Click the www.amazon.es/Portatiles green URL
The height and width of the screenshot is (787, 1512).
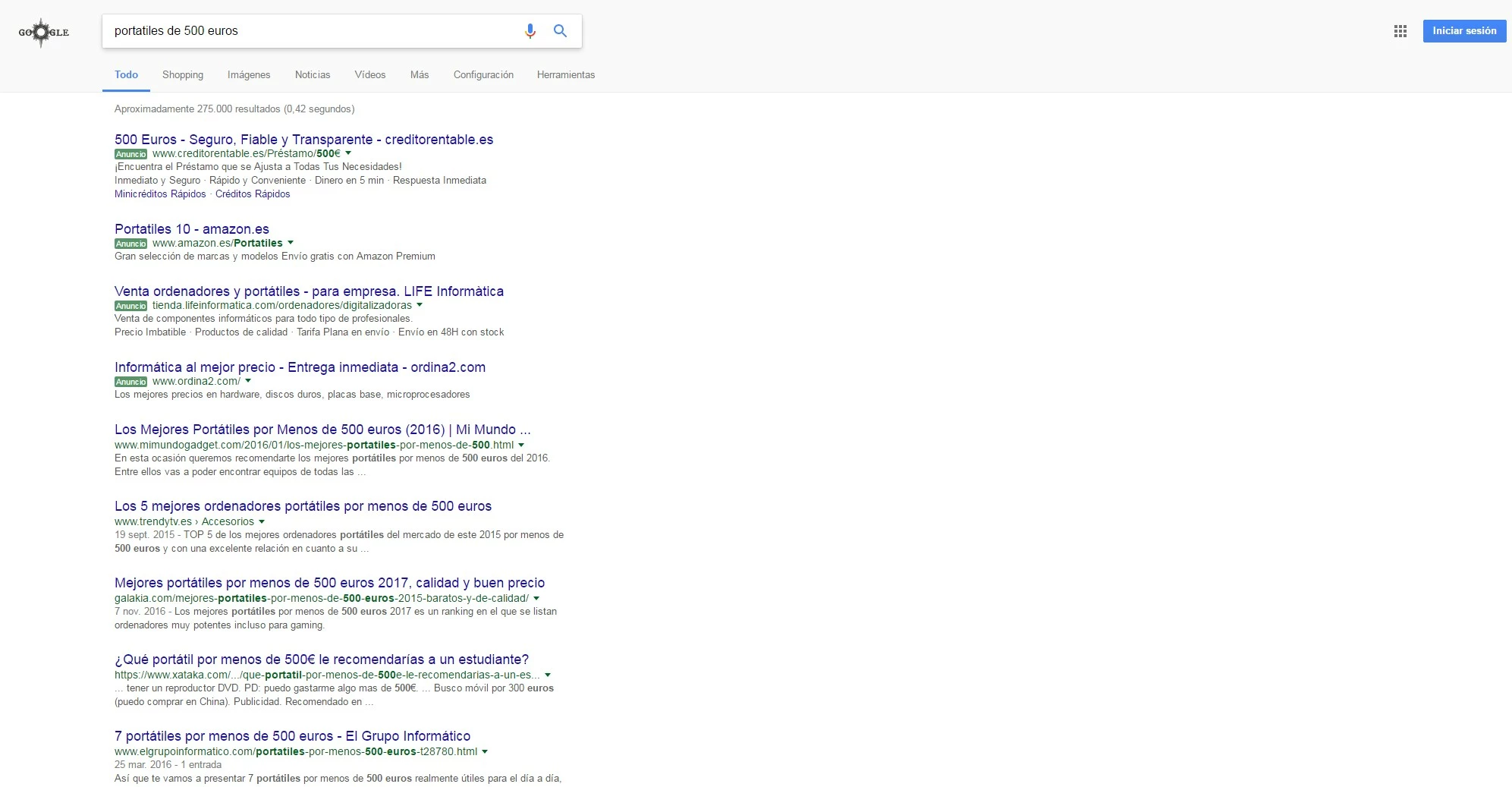click(x=217, y=243)
